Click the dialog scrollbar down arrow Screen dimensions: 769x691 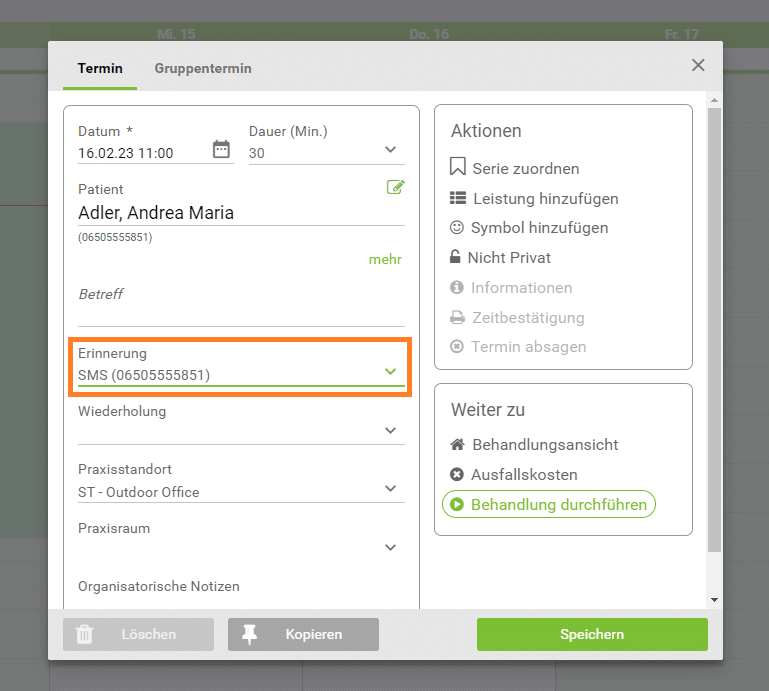click(x=714, y=600)
